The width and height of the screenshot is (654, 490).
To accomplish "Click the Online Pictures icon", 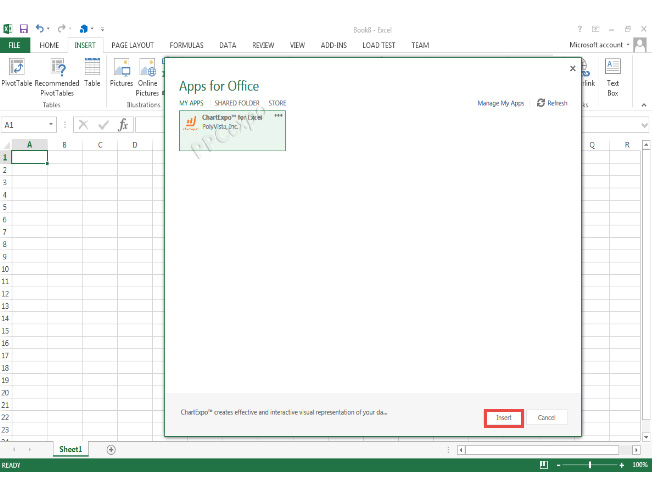I will click(x=148, y=67).
